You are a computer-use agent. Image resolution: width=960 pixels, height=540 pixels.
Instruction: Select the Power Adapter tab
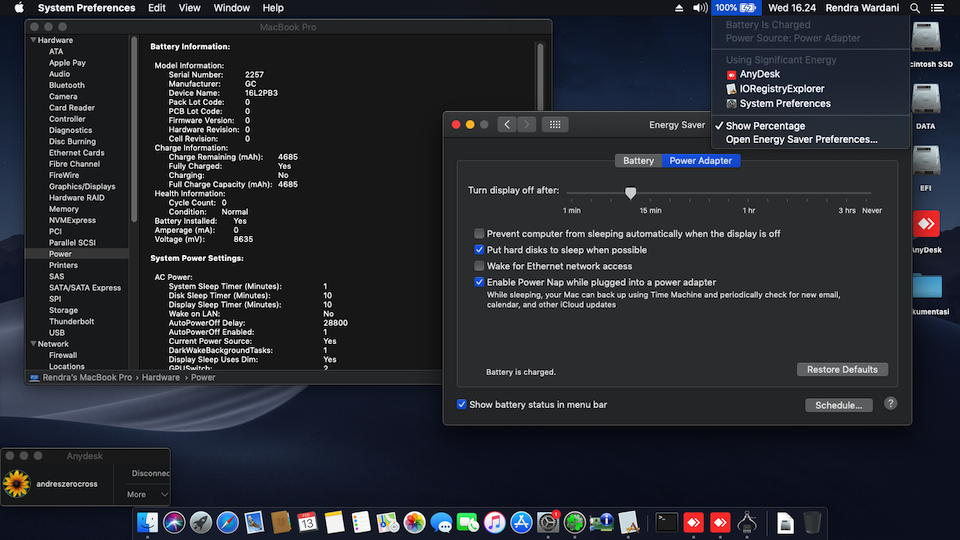tap(700, 160)
